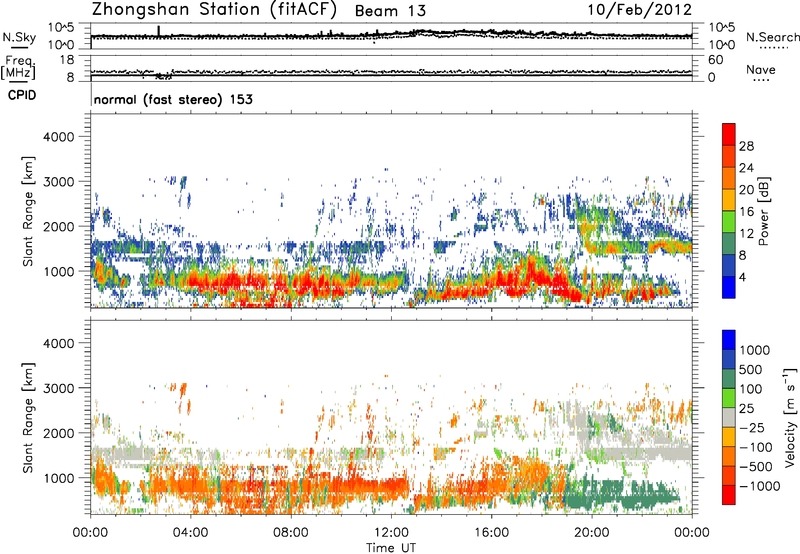Click the '4' tick on Power colorbar

743,277
